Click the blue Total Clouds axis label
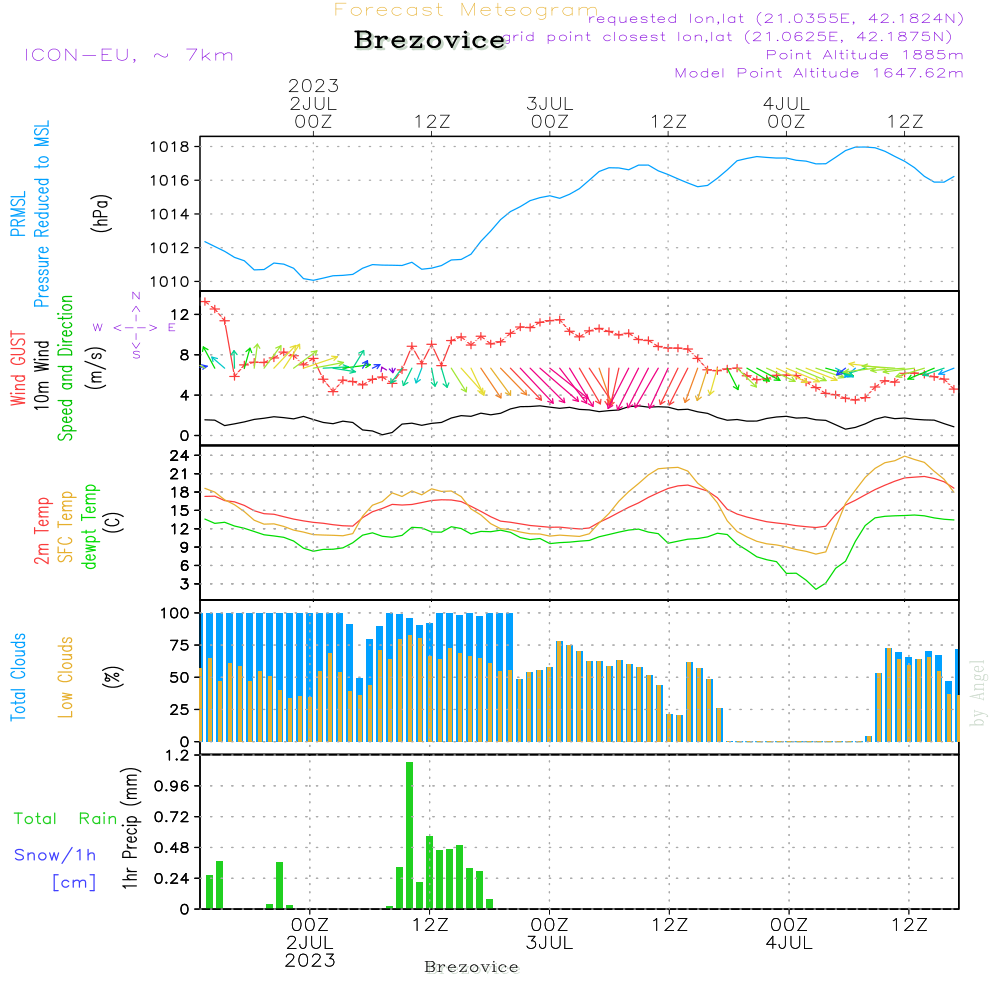This screenshot has height=1000, width=1000. (18, 677)
